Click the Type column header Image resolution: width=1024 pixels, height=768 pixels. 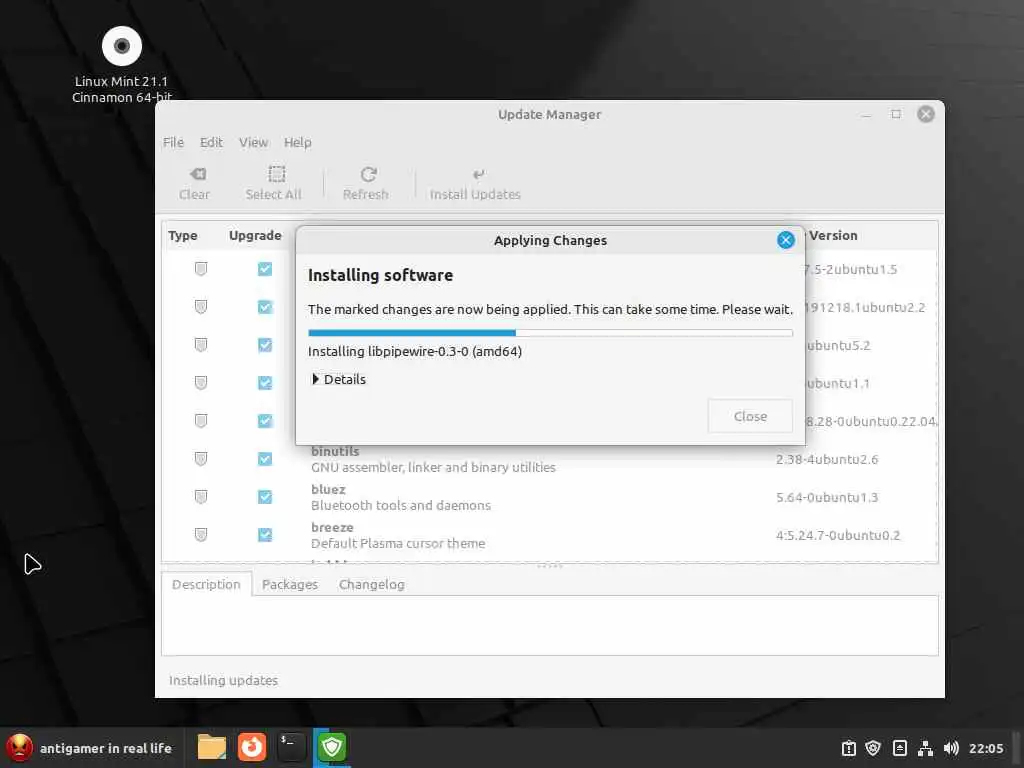pyautogui.click(x=183, y=236)
